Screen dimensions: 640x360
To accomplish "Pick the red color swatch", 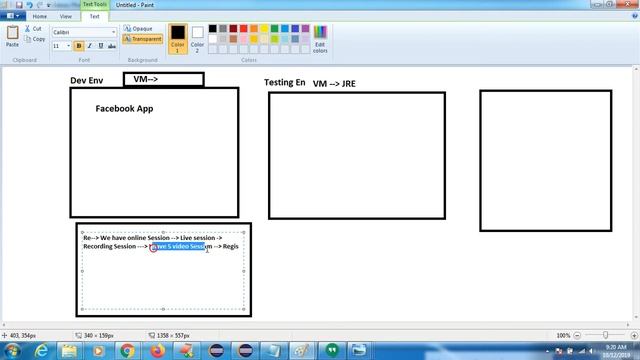I will tap(244, 29).
